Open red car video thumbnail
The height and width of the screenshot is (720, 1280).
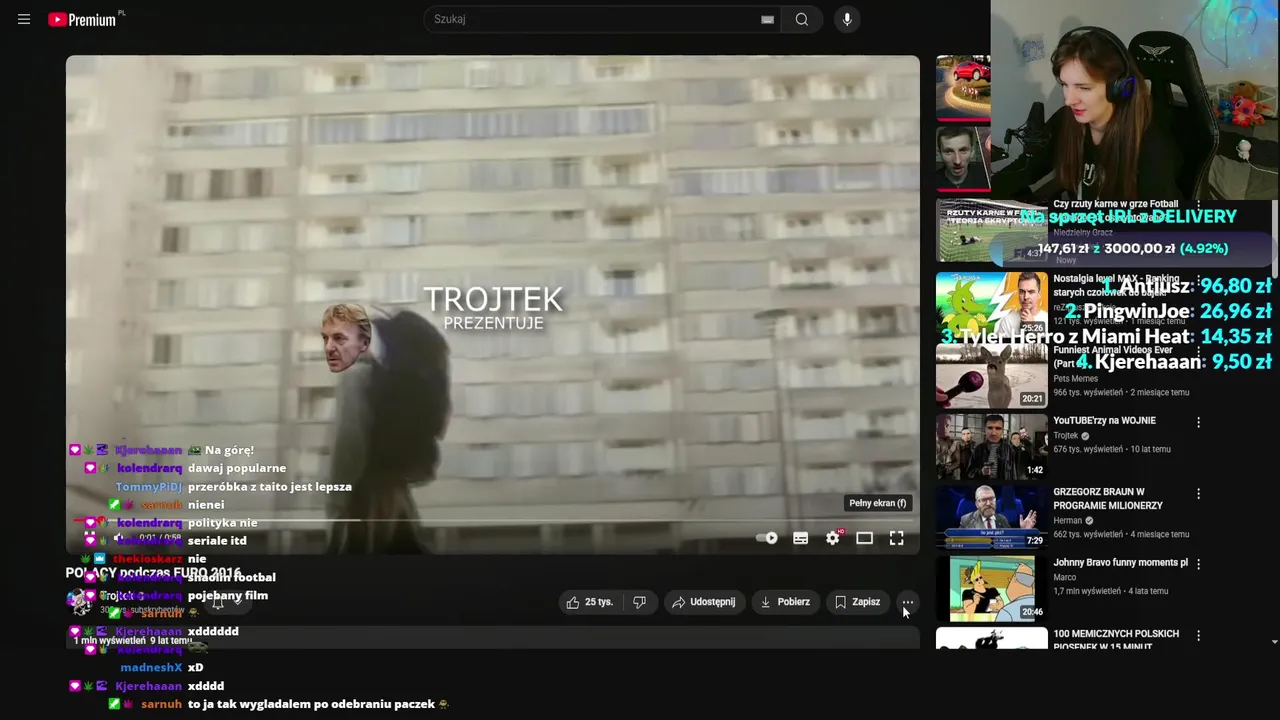[x=963, y=87]
